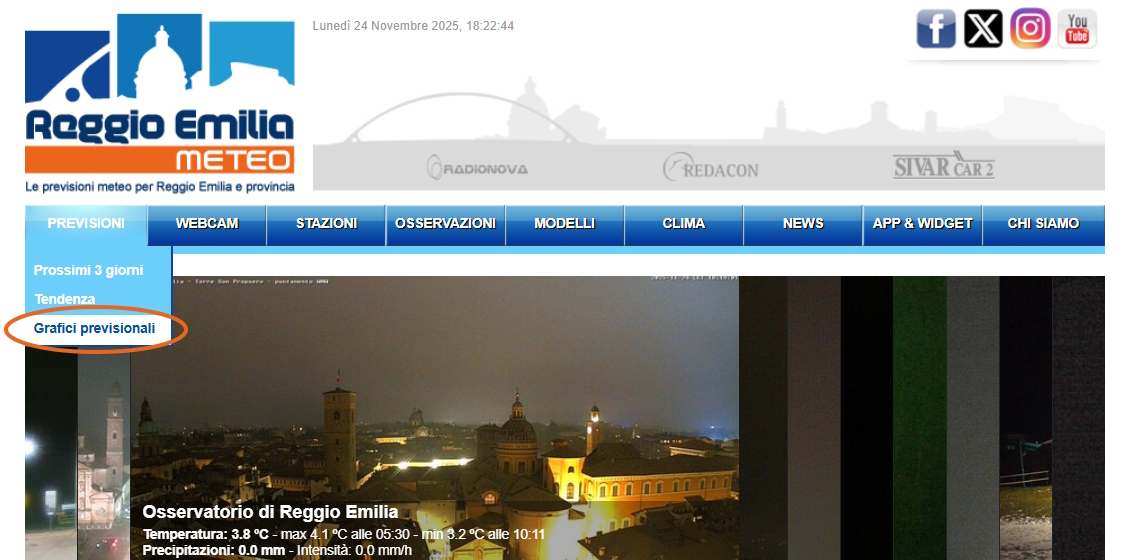This screenshot has height=560, width=1130.
Task: Visit the YouTube channel icon
Action: [x=1077, y=29]
